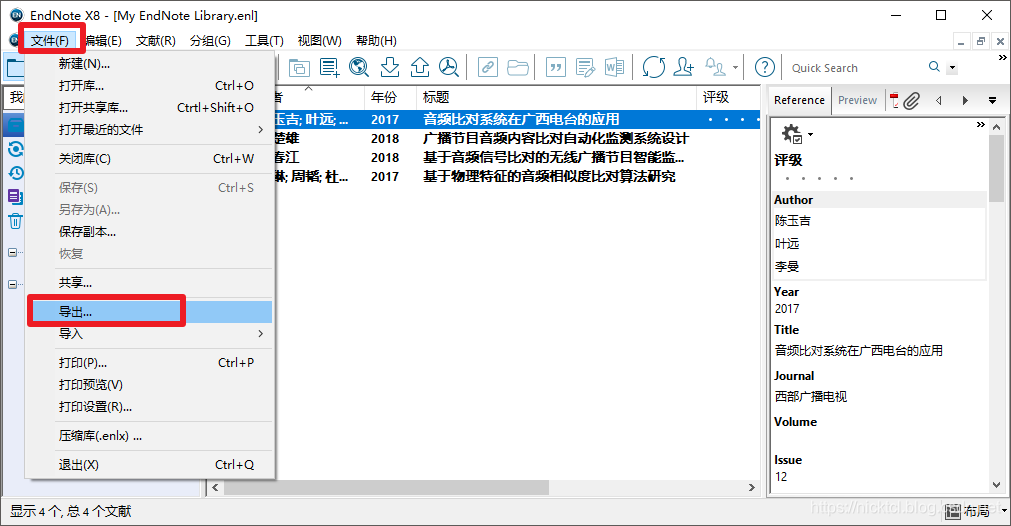Click the gear settings icon in Reference panel
The height and width of the screenshot is (526, 1011).
pos(792,134)
